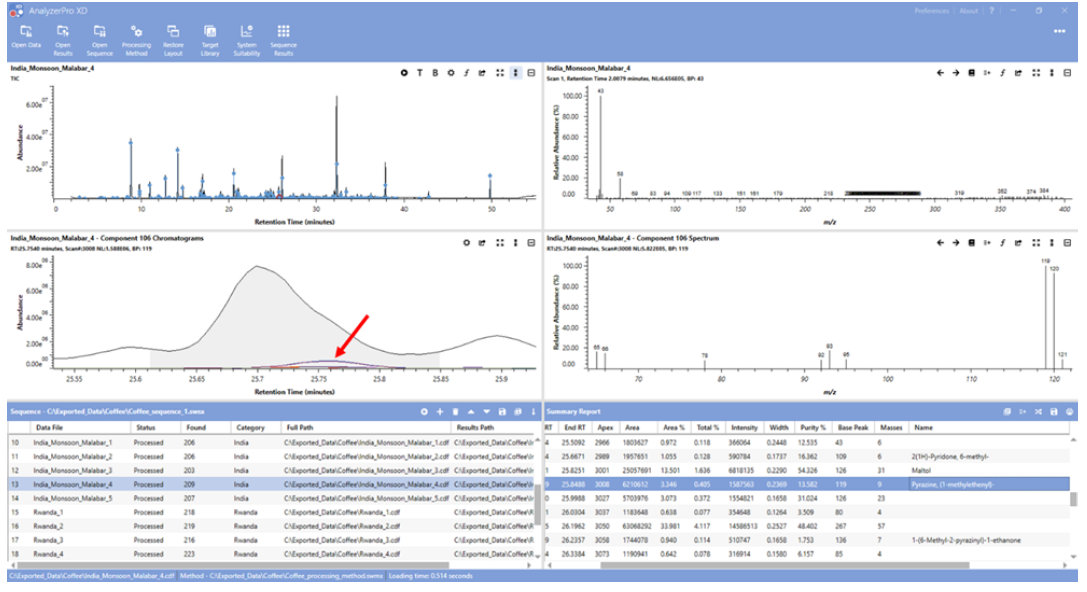Select the Rwanda_2 row in the sequence table
1087x592 pixels.
coord(49,525)
